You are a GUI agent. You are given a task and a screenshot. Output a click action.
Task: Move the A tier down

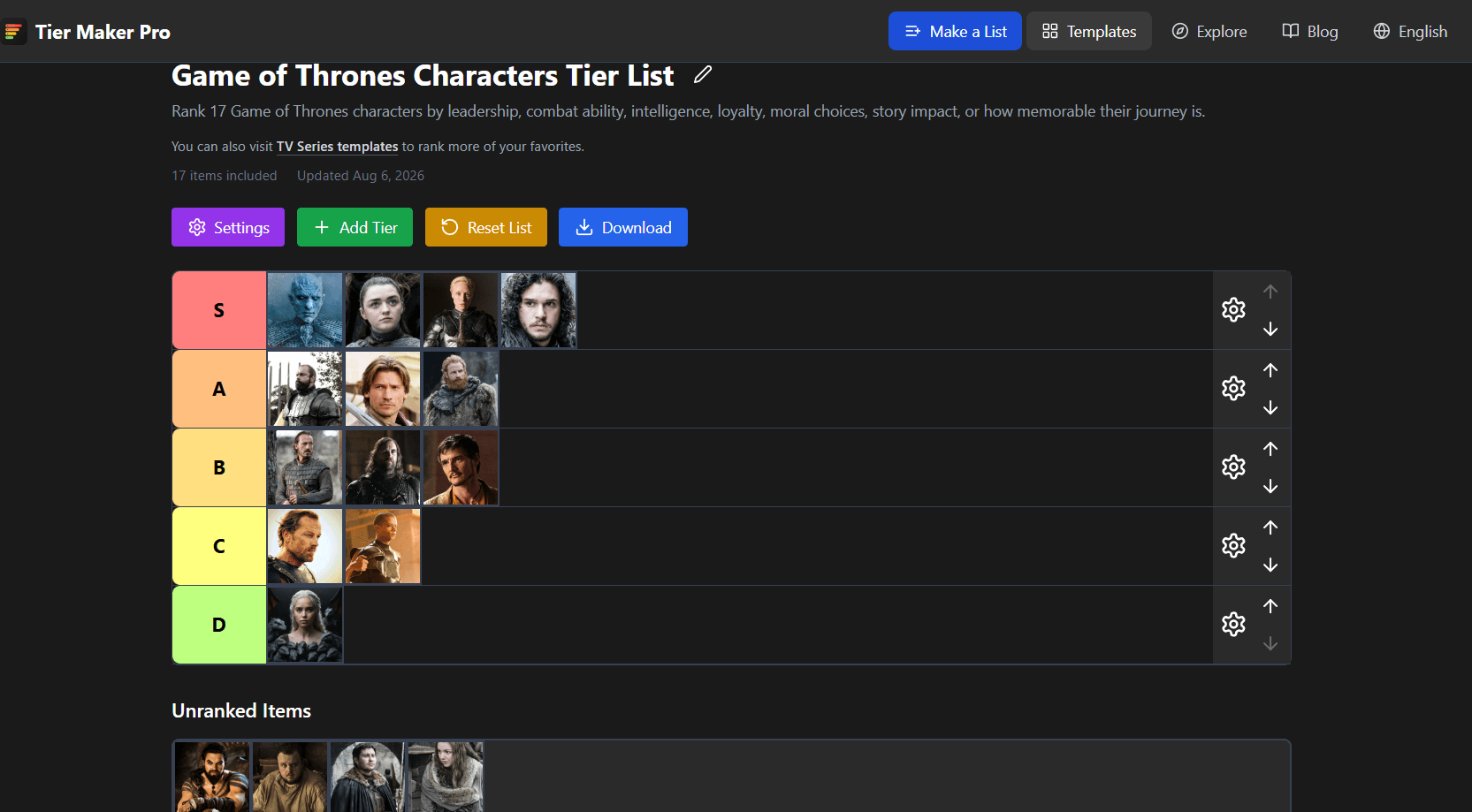[x=1270, y=407]
